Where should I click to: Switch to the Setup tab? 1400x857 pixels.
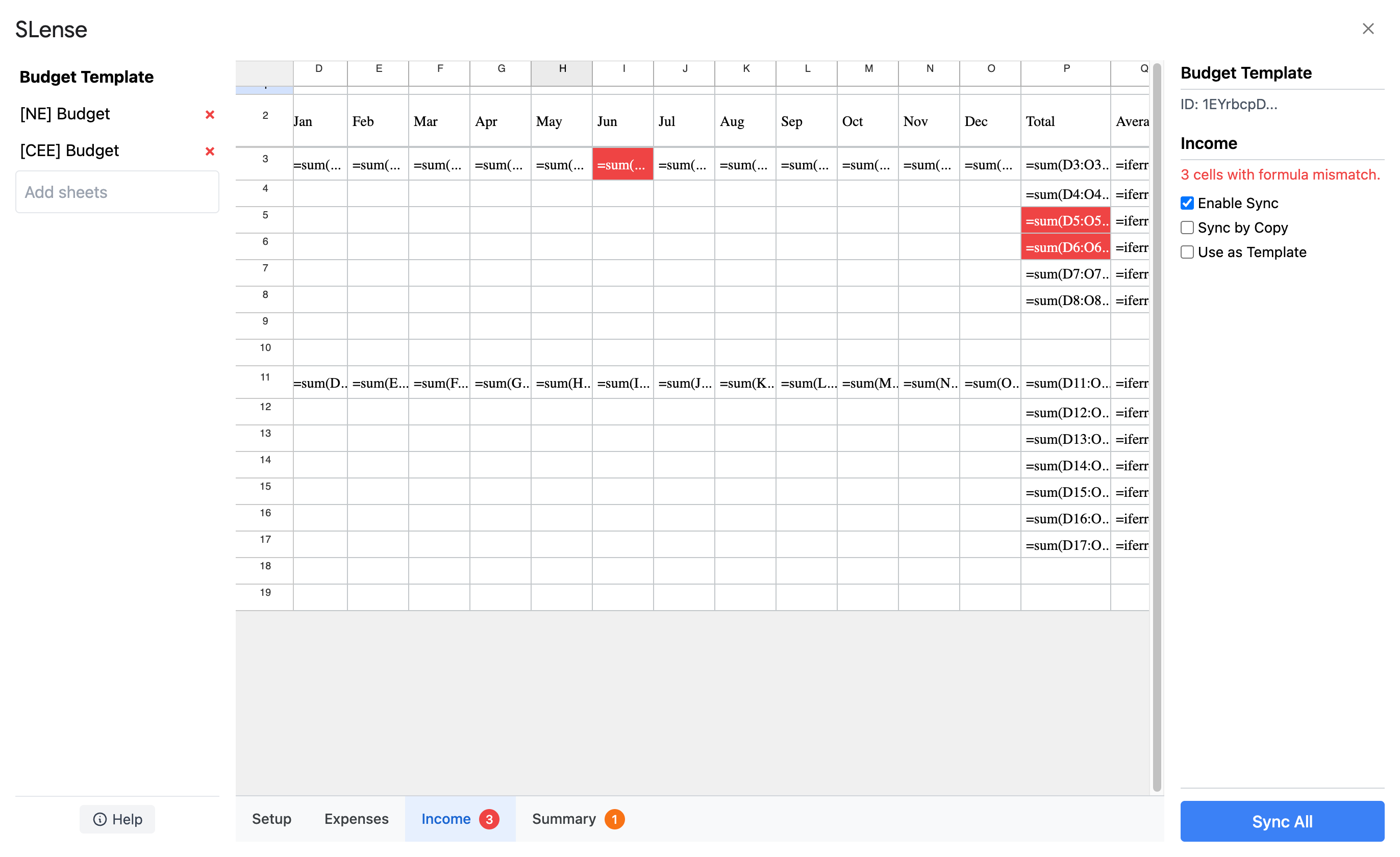tap(271, 819)
